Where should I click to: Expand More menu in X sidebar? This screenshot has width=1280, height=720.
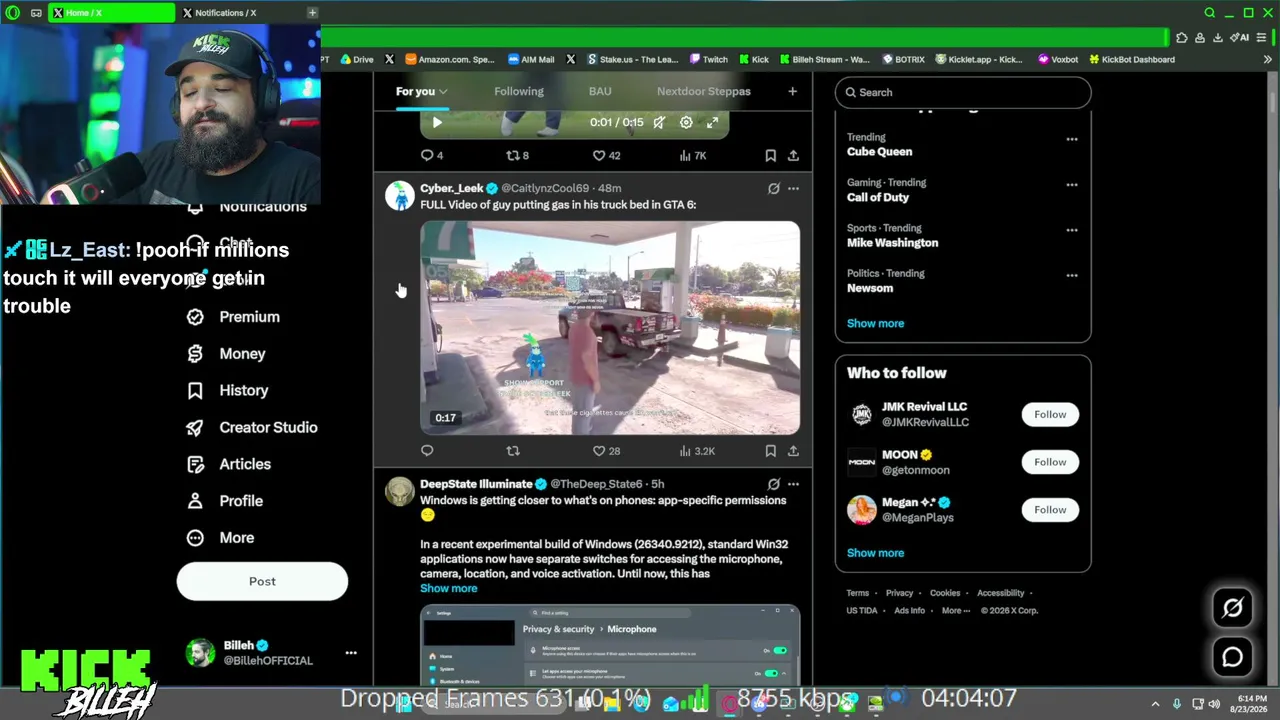tap(221, 538)
